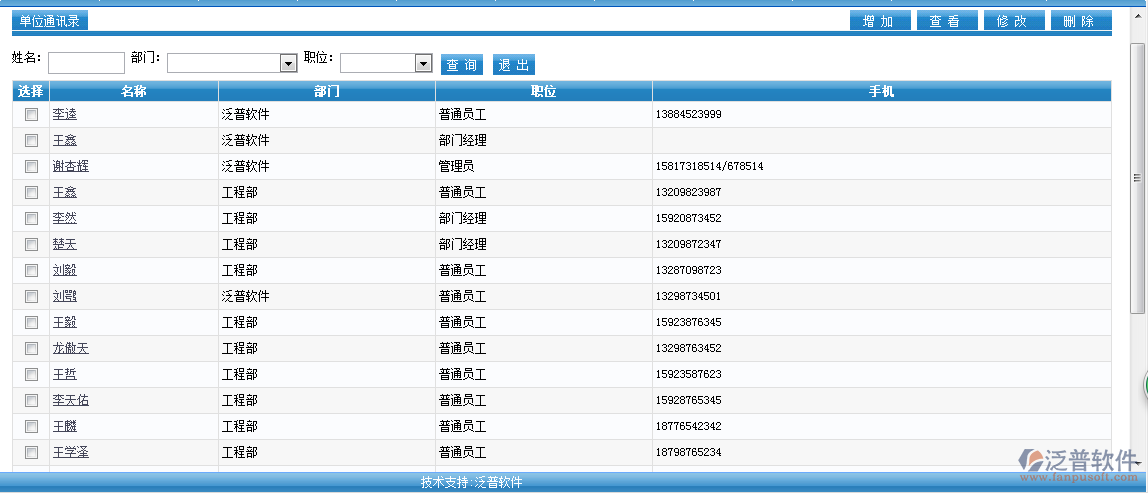The width and height of the screenshot is (1148, 493).
Task: Click the 手机 column header
Action: click(881, 91)
